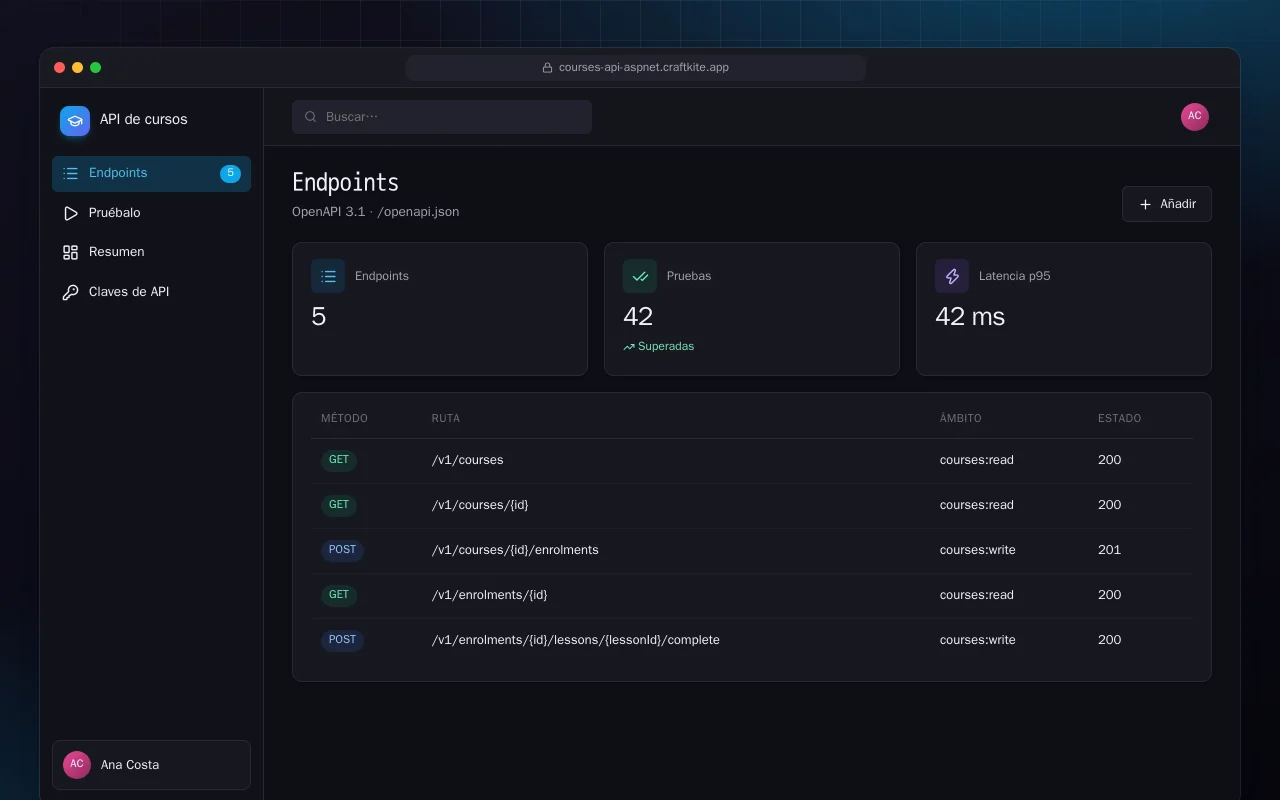This screenshot has width=1280, height=800.
Task: Click the Ámbito column header
Action: click(x=961, y=418)
